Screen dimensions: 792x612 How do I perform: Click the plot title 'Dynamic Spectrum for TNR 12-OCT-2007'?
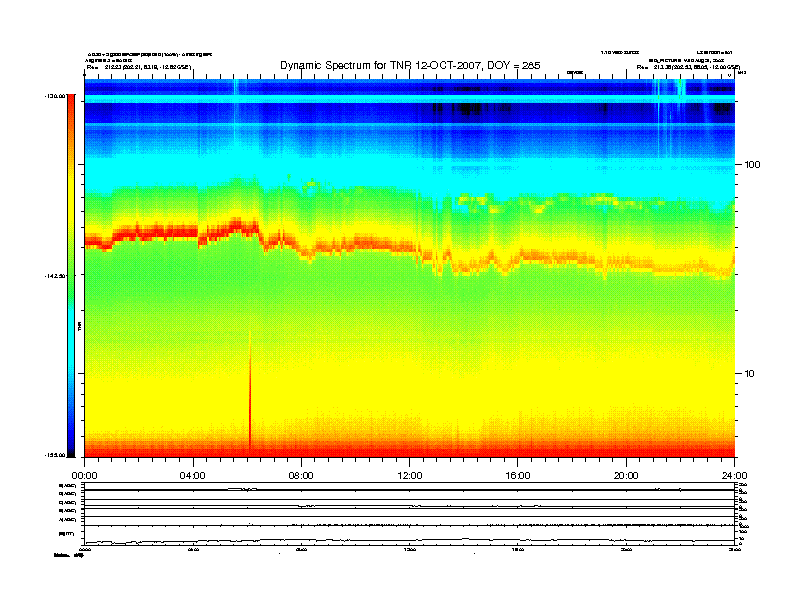[410, 65]
